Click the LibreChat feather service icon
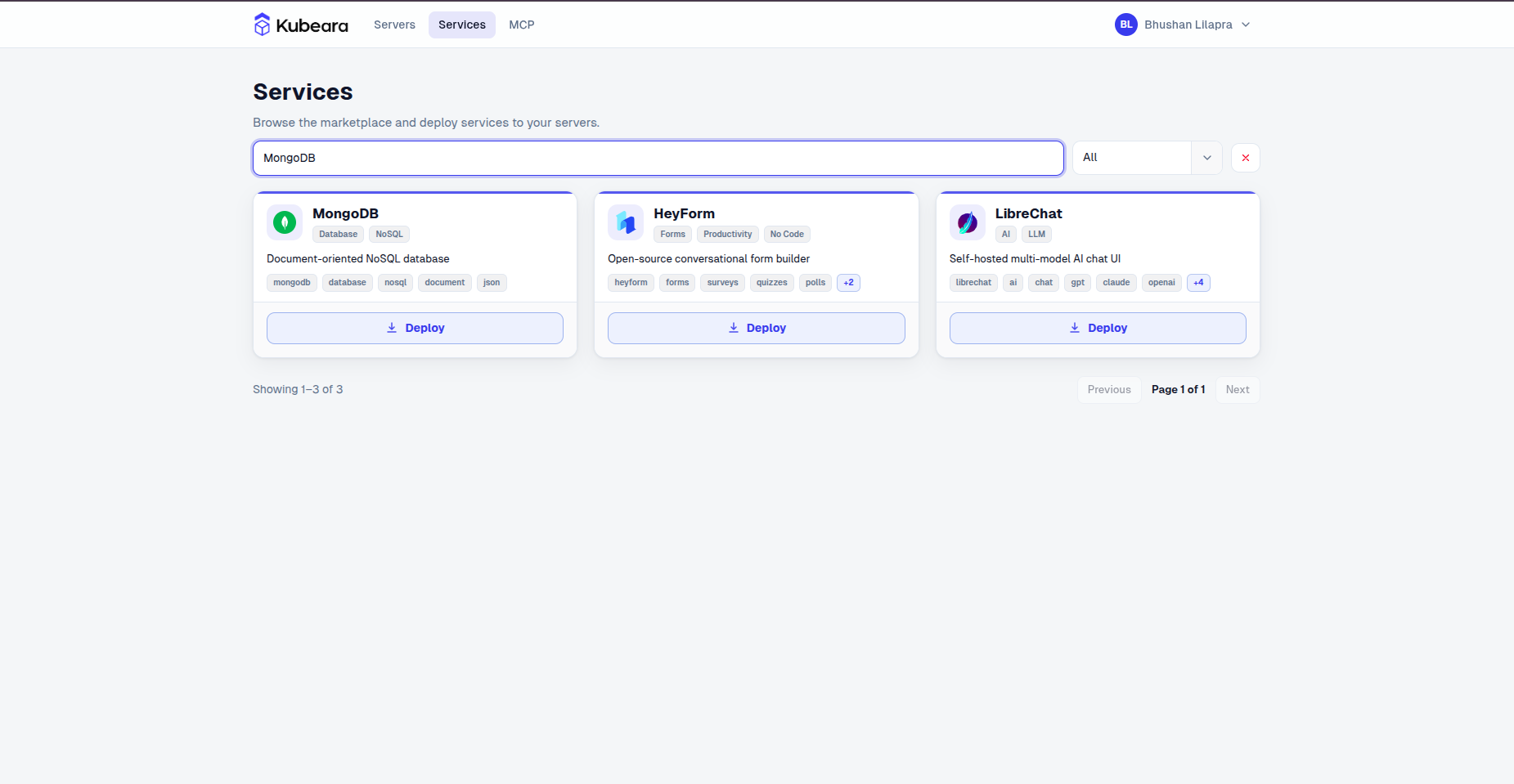This screenshot has height=784, width=1514. (x=968, y=222)
